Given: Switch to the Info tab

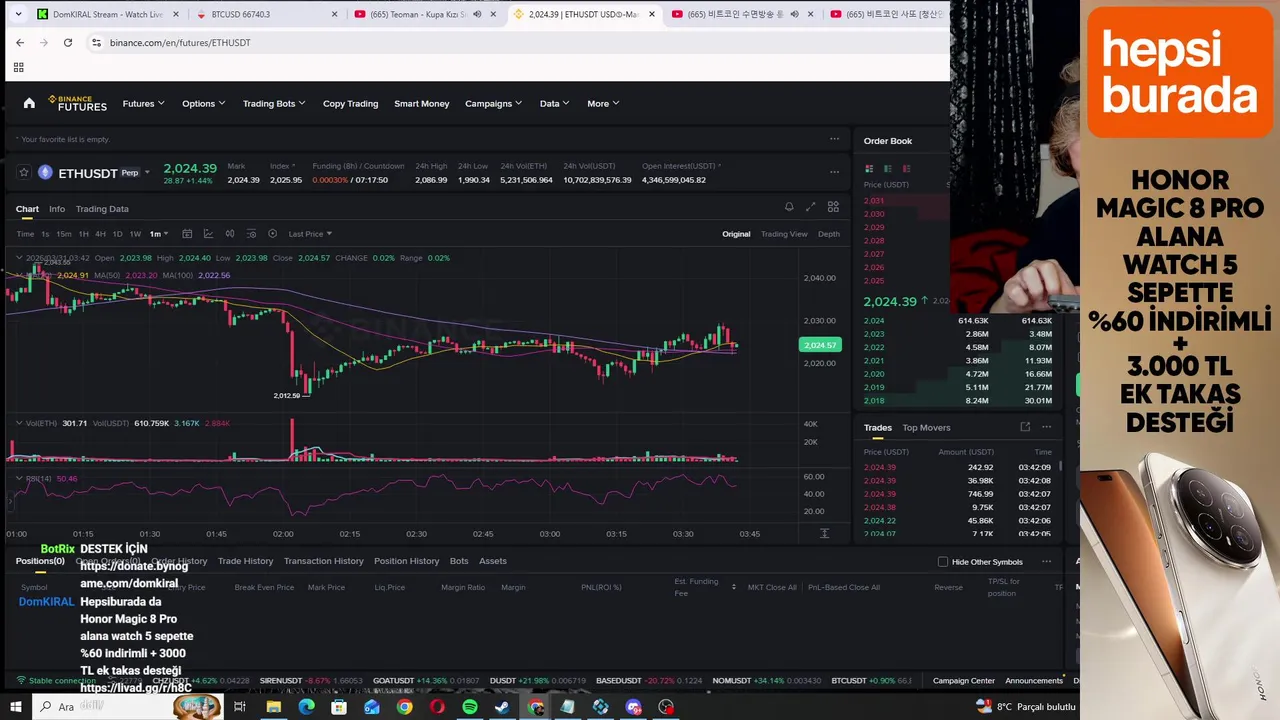Looking at the screenshot, I should click(x=57, y=209).
